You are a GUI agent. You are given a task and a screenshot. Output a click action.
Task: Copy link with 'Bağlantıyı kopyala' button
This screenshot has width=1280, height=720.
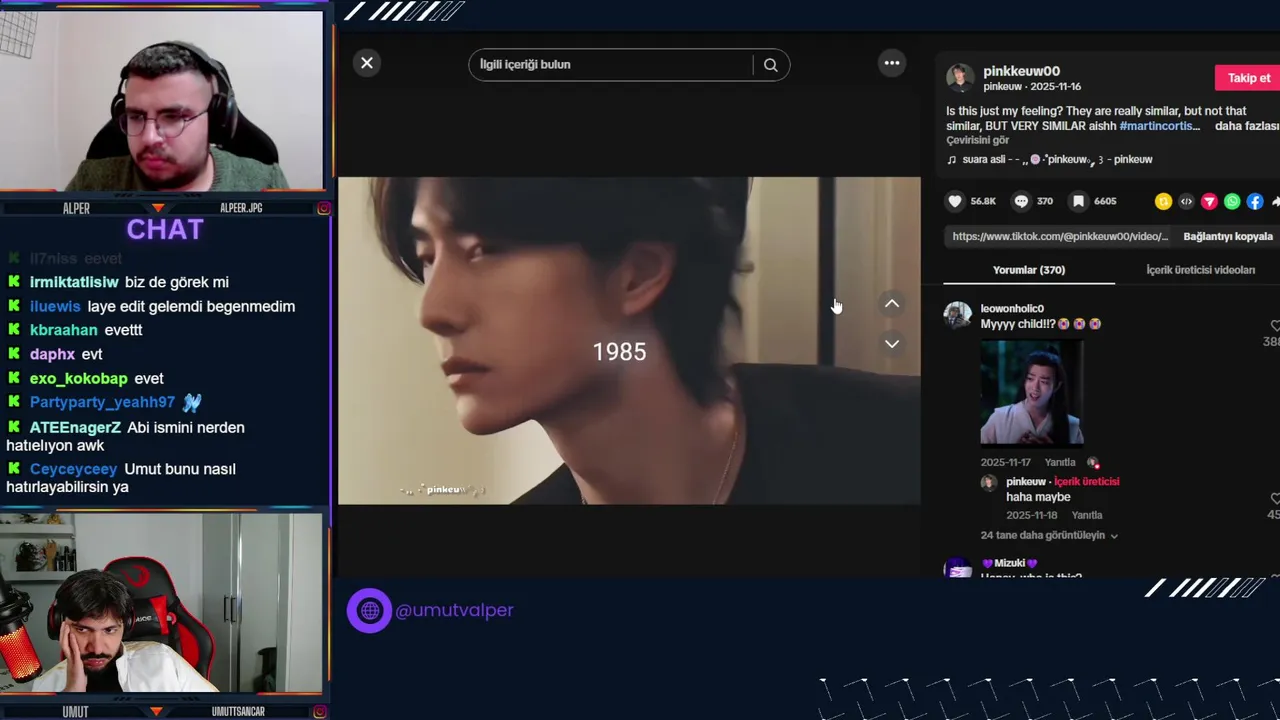[1228, 237]
